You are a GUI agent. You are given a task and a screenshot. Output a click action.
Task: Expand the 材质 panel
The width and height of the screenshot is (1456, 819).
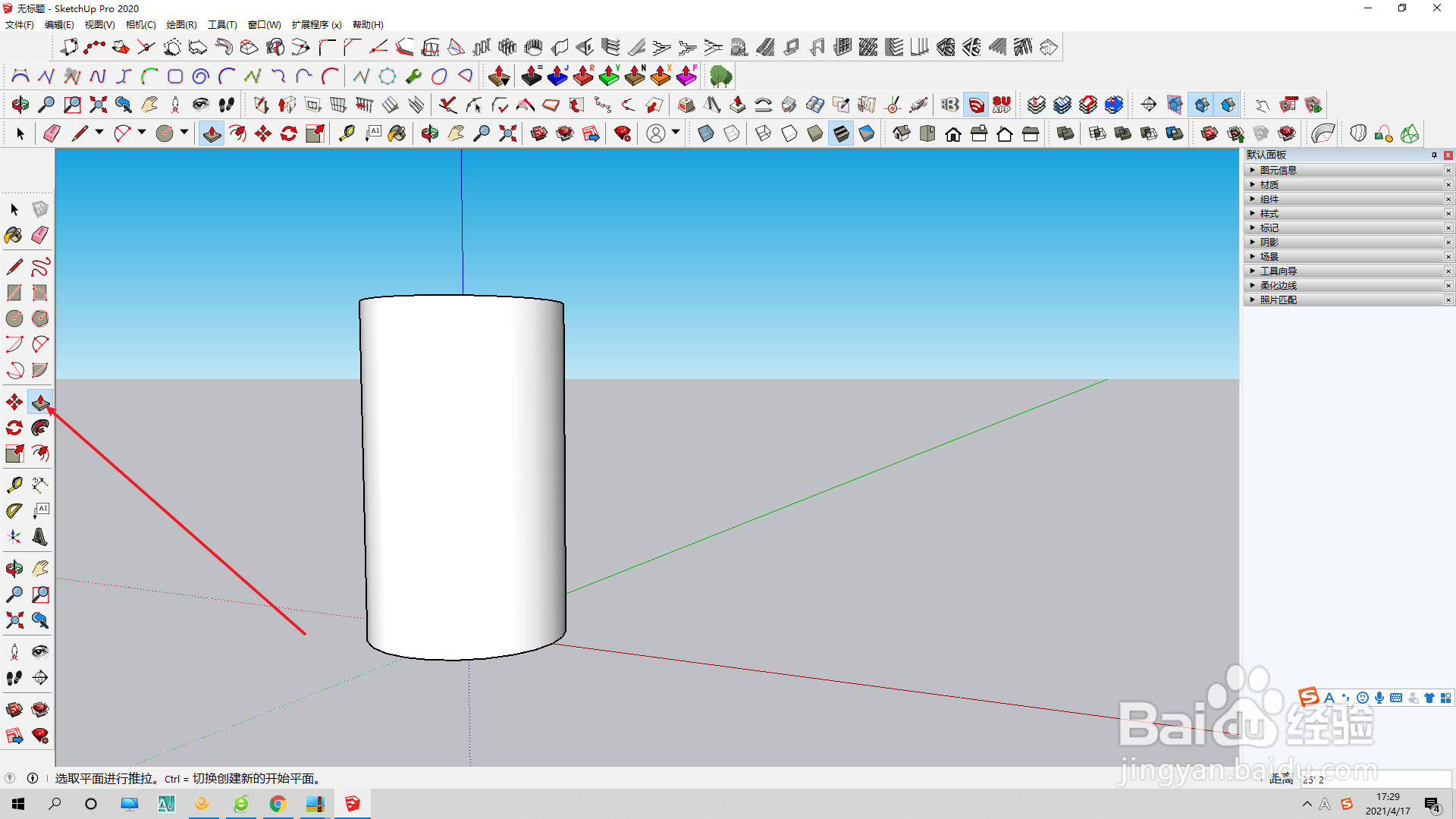click(x=1269, y=184)
